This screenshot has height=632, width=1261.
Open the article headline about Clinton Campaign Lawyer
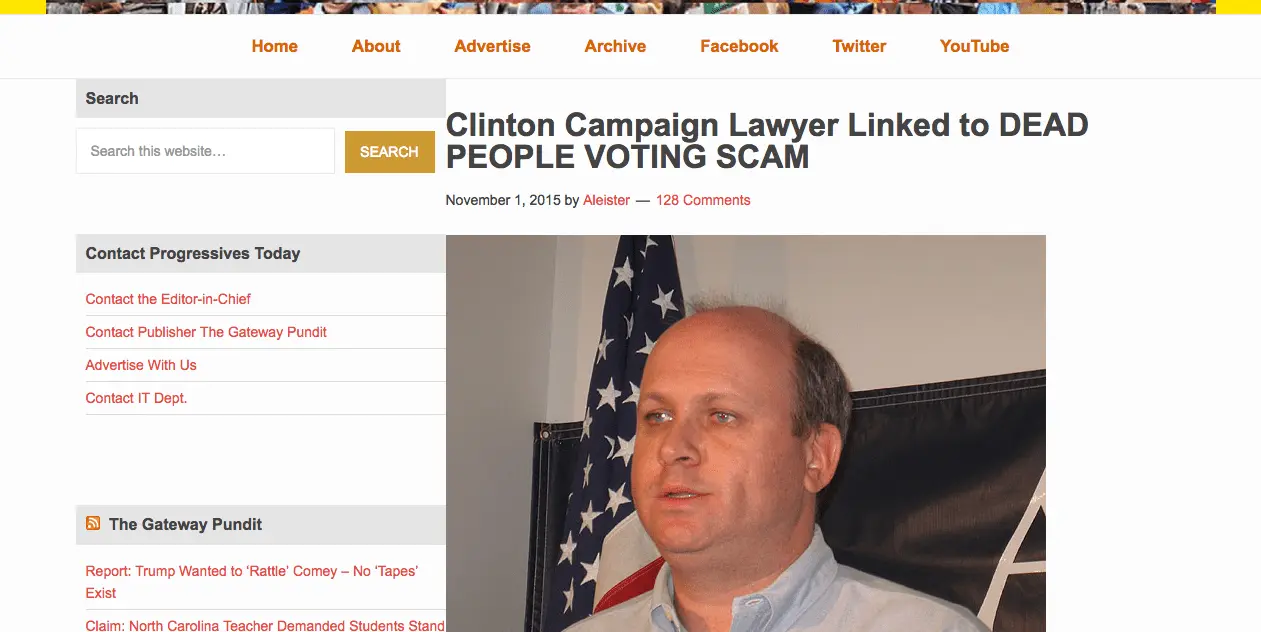point(767,141)
